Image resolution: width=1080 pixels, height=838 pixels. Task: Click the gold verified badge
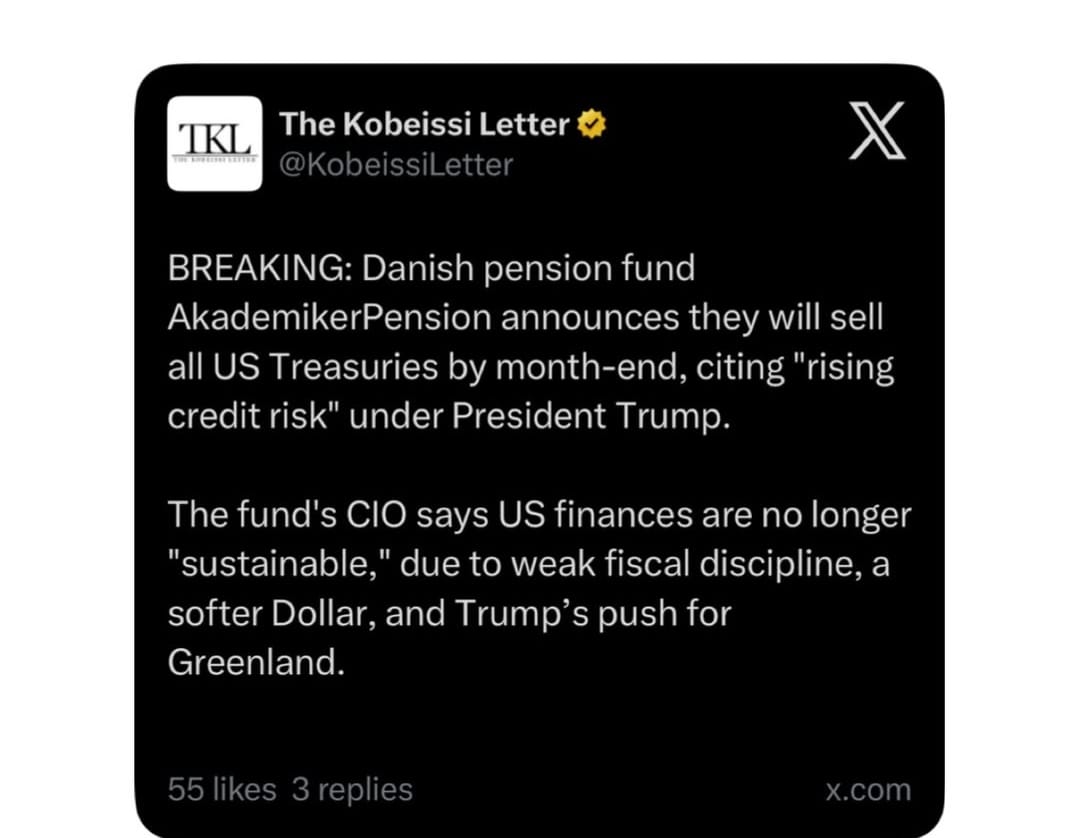[x=591, y=125]
